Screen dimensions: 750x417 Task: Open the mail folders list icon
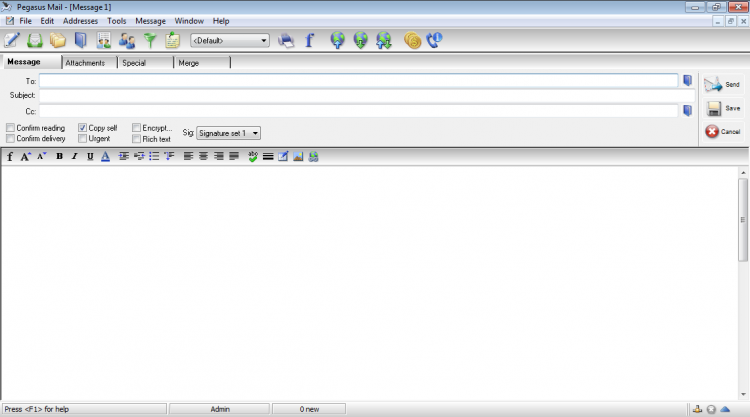57,40
